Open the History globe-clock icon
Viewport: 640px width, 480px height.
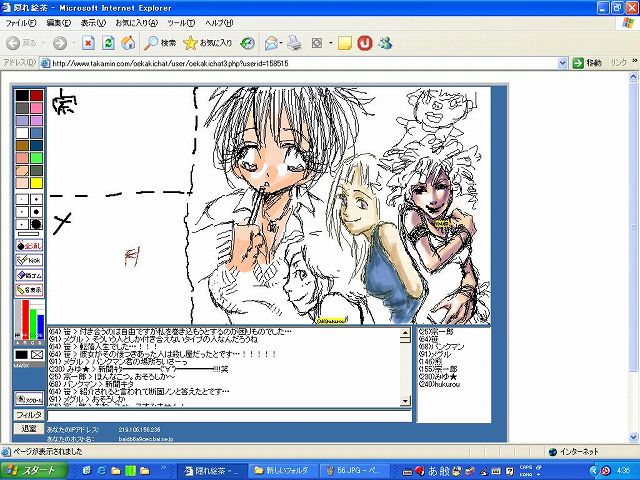247,43
